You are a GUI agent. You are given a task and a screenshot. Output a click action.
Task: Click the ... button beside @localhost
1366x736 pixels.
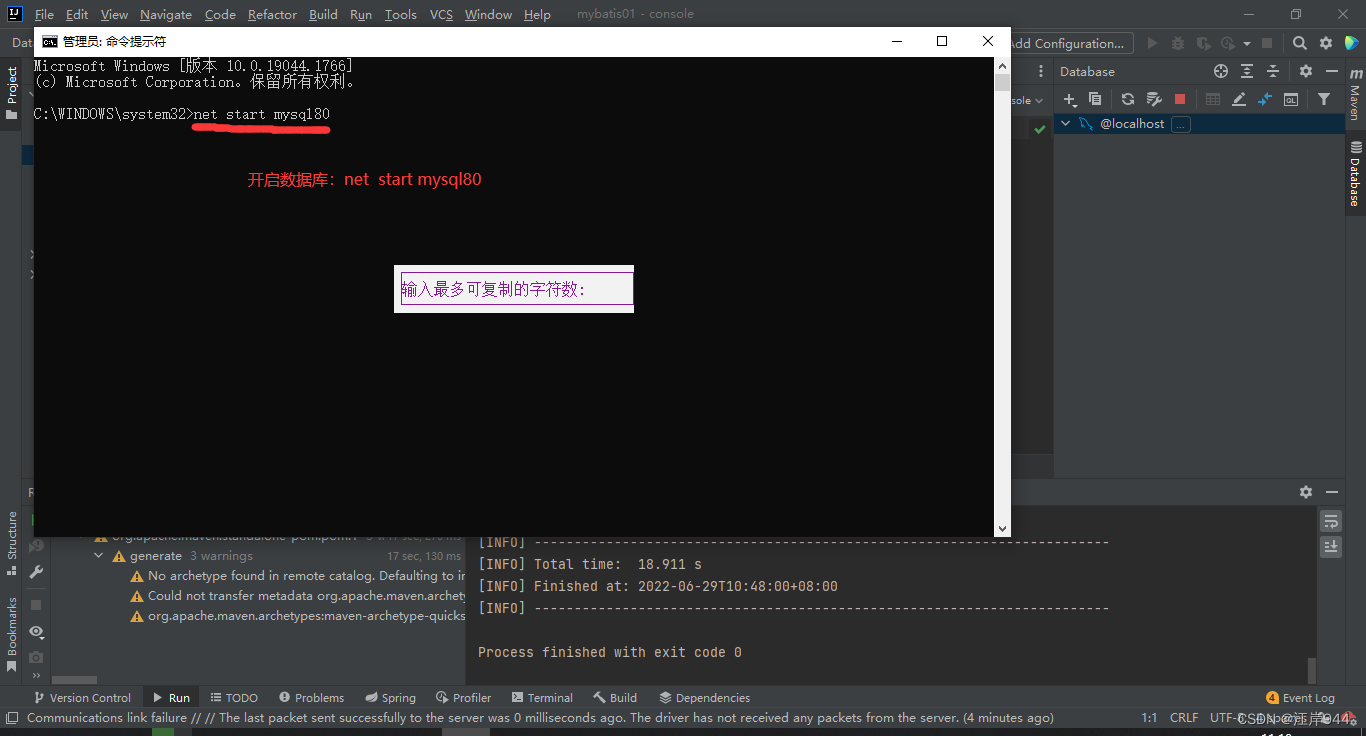click(x=1180, y=123)
